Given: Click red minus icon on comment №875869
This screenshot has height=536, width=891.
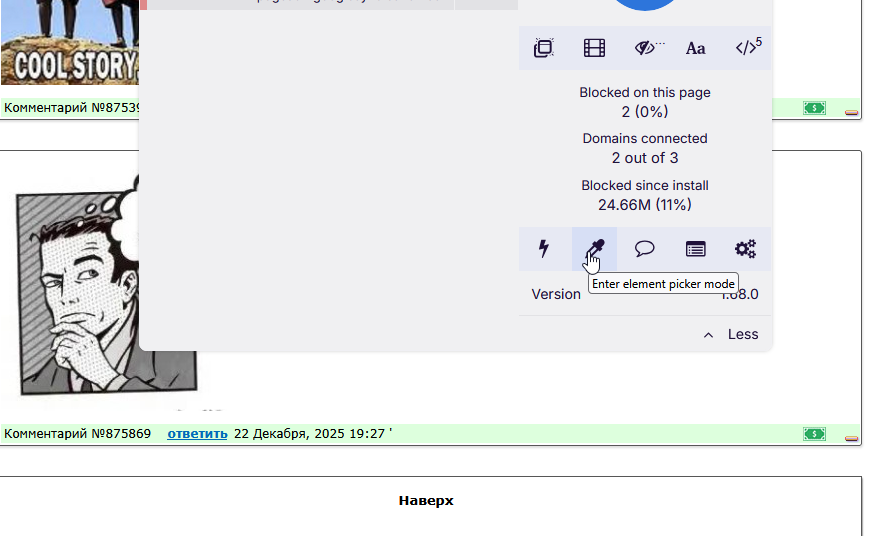Looking at the screenshot, I should [x=851, y=438].
